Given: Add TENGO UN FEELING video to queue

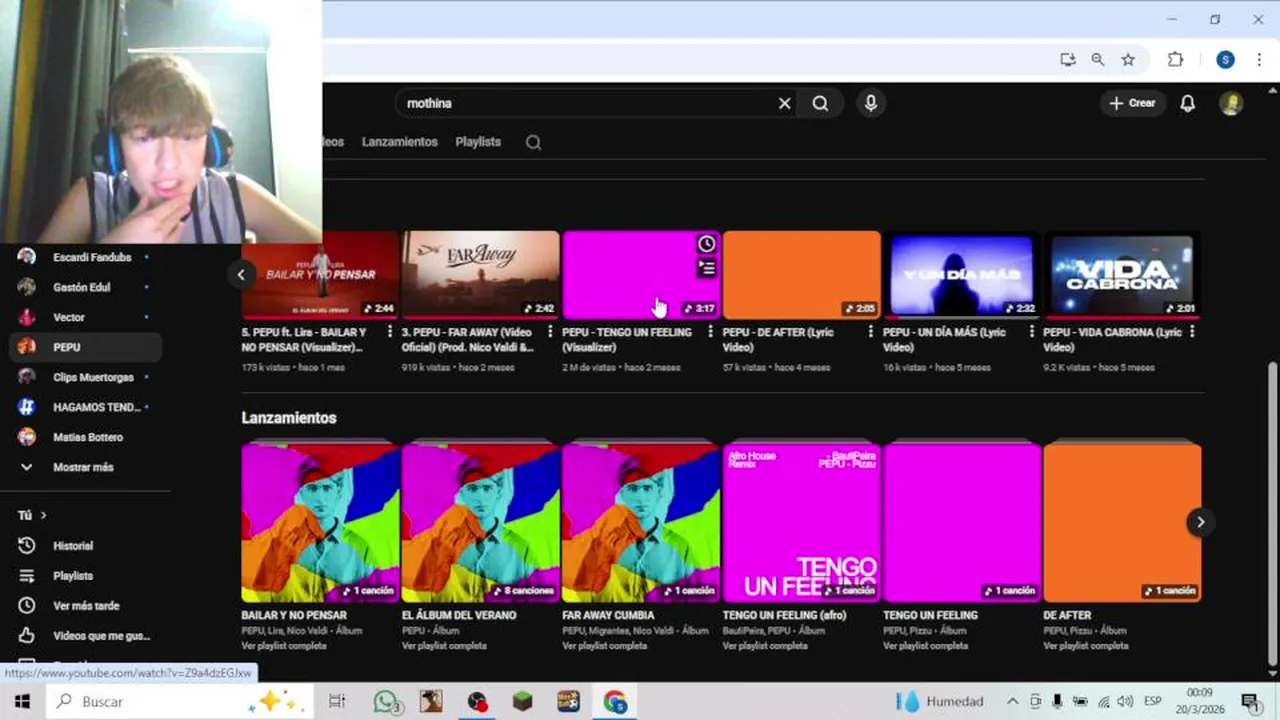Looking at the screenshot, I should tap(707, 267).
